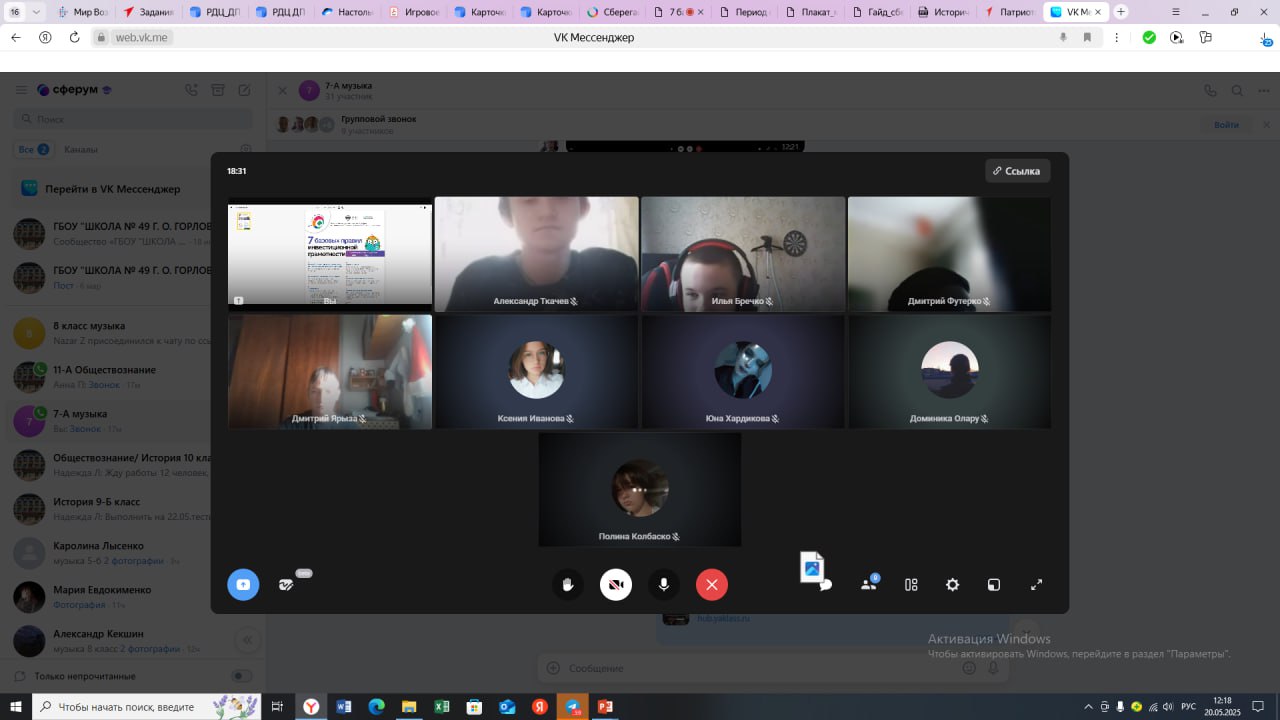Minimize call to picture-in-picture window
Image resolution: width=1280 pixels, height=720 pixels.
[x=994, y=584]
